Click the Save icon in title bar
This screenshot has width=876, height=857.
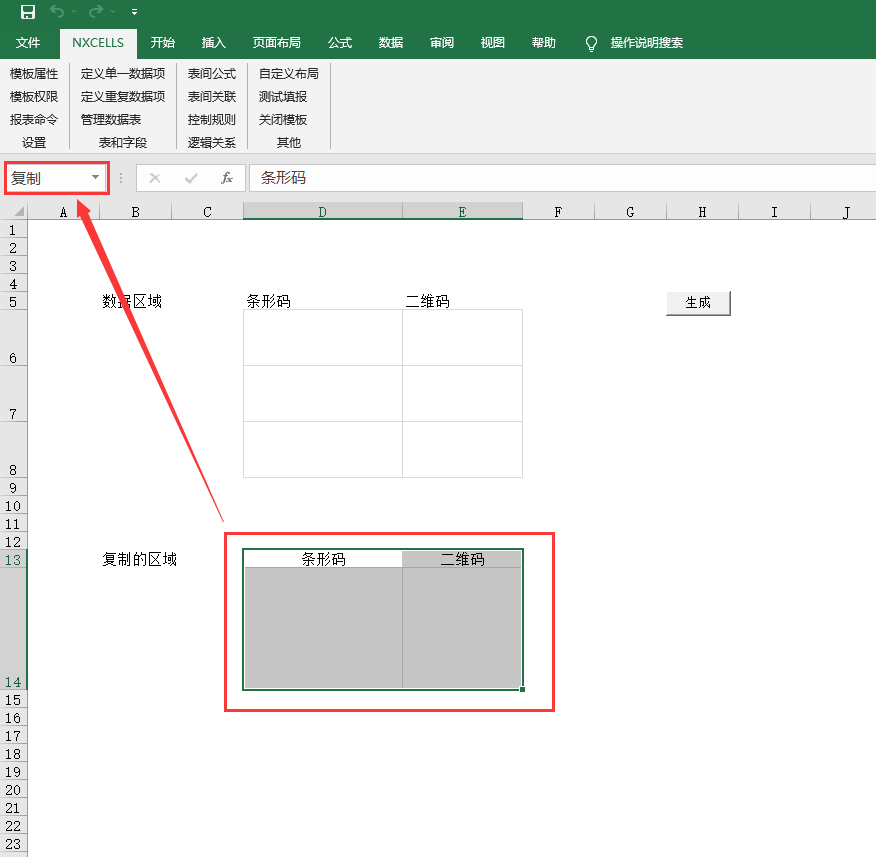click(28, 12)
